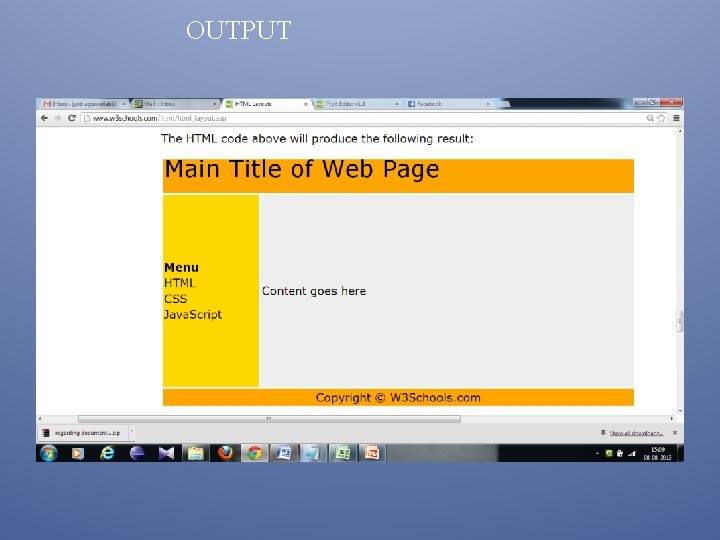The image size is (720, 540).
Task: Close the HTML Layouts tab
Action: [306, 104]
